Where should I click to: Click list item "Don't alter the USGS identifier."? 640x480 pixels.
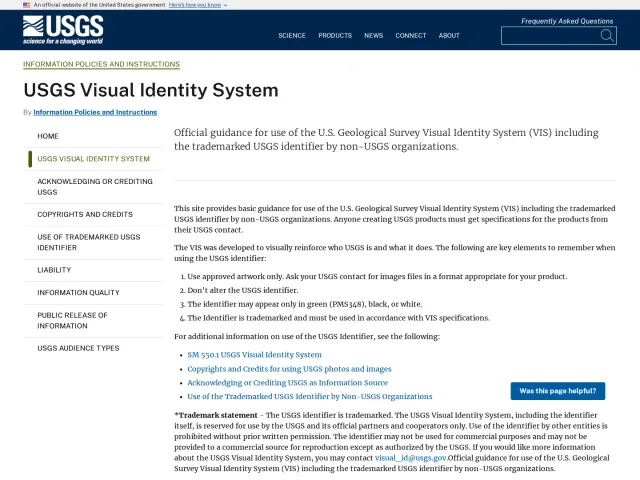point(243,290)
